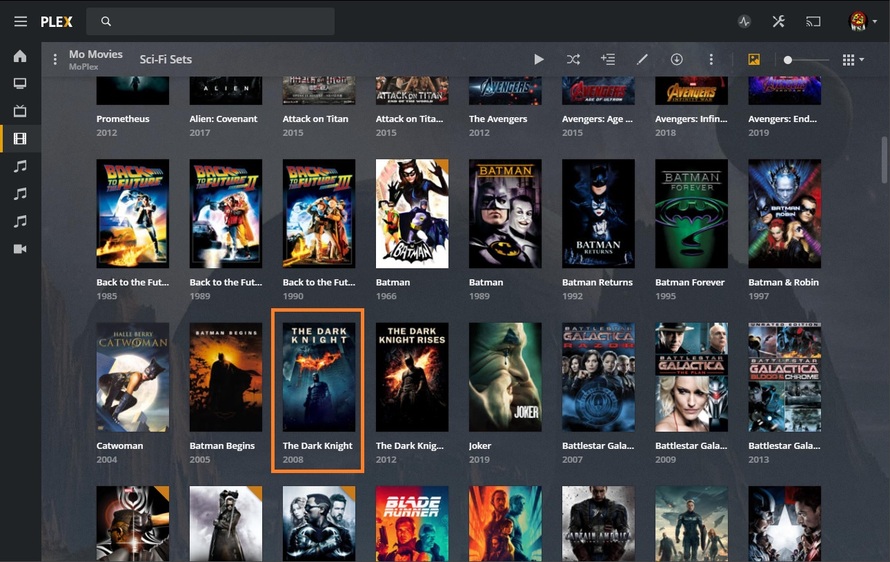
Task: Open Batman 1989 poster
Action: point(505,213)
